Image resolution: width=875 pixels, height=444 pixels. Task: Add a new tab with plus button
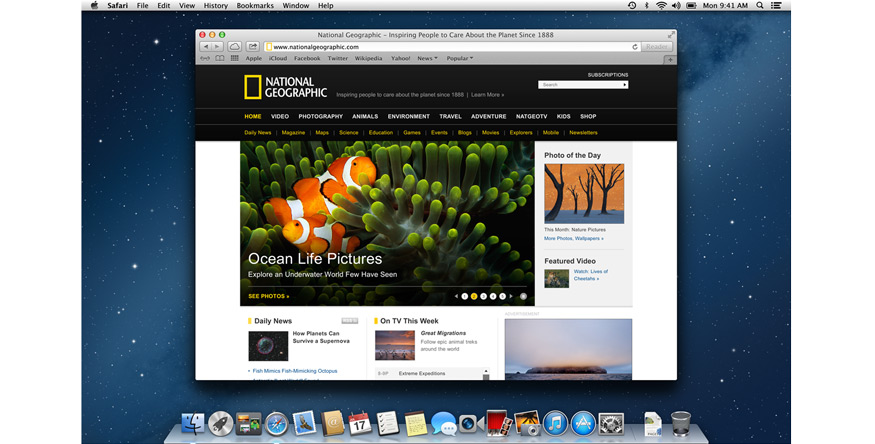[x=670, y=58]
